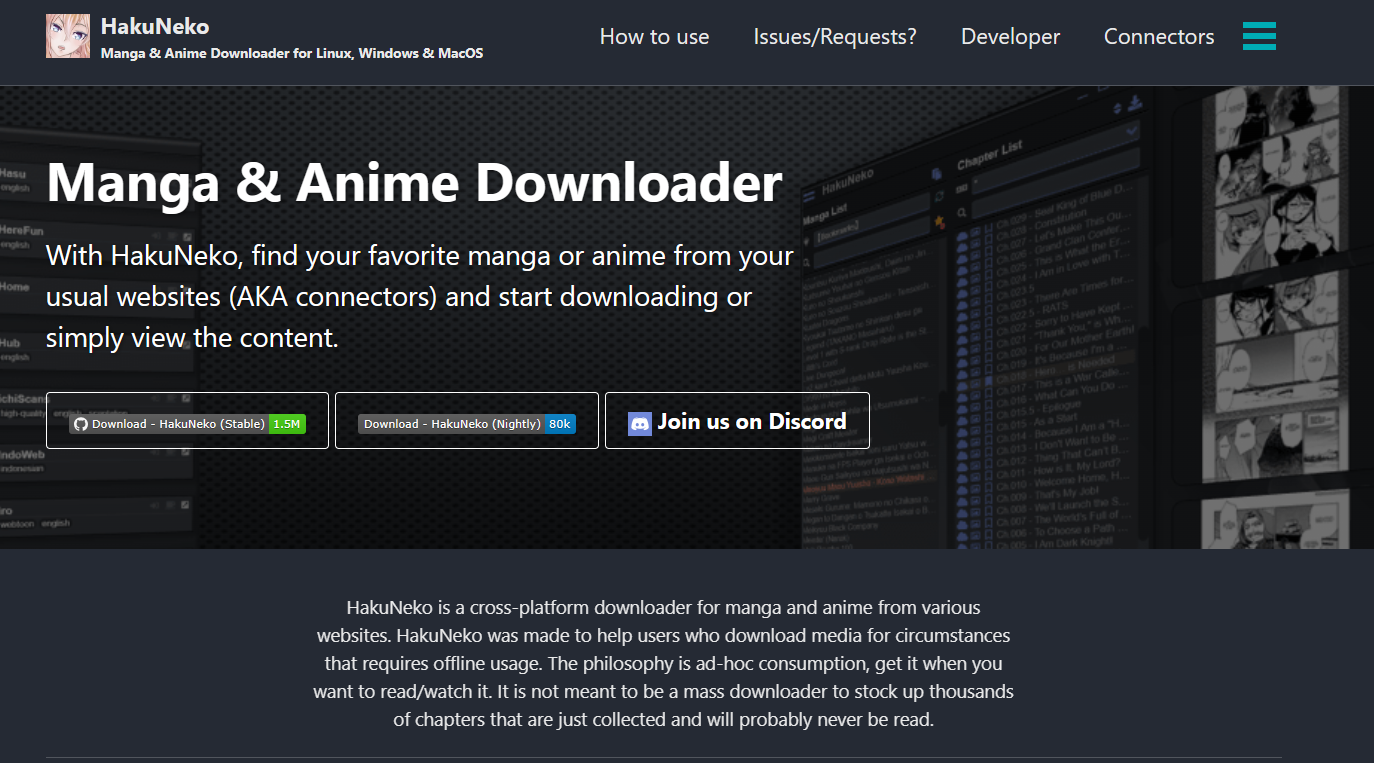
Task: Click the orange bookmarks star icon in the app screenshot
Action: pyautogui.click(x=938, y=221)
